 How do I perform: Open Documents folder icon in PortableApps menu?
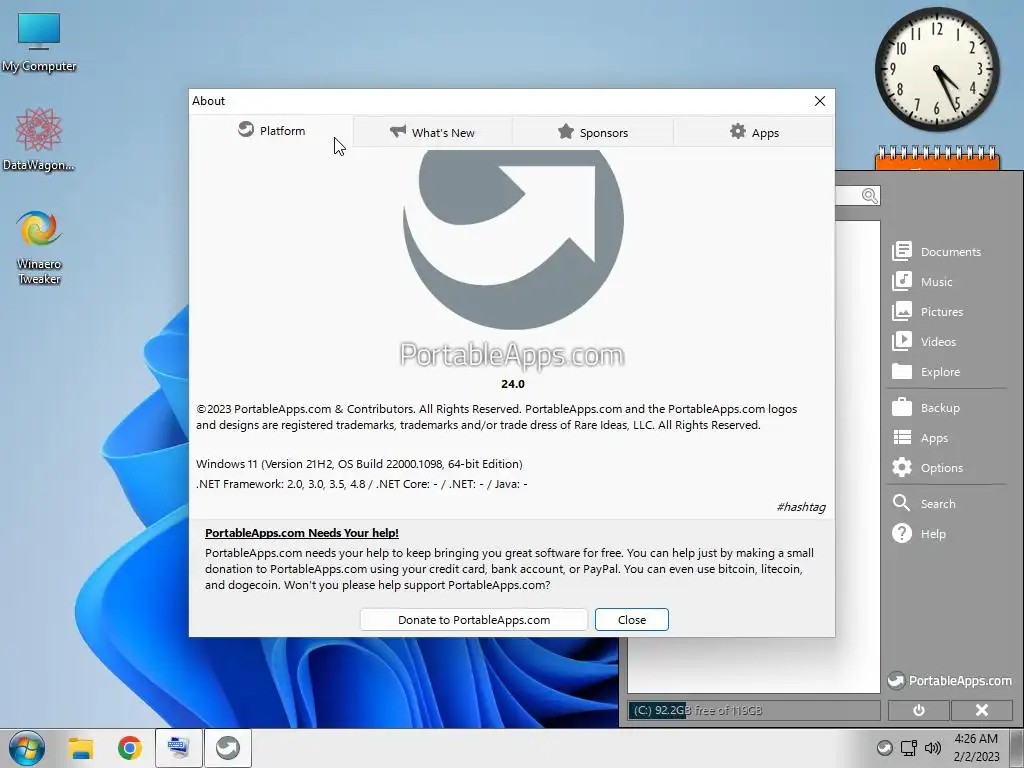click(x=902, y=251)
